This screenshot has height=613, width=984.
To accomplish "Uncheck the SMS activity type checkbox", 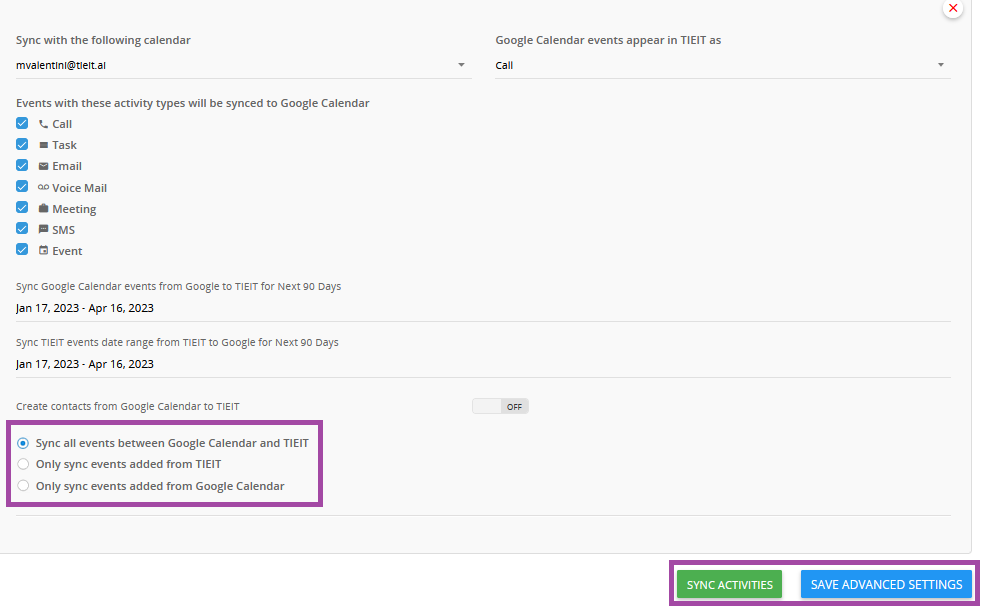I will coord(22,228).
